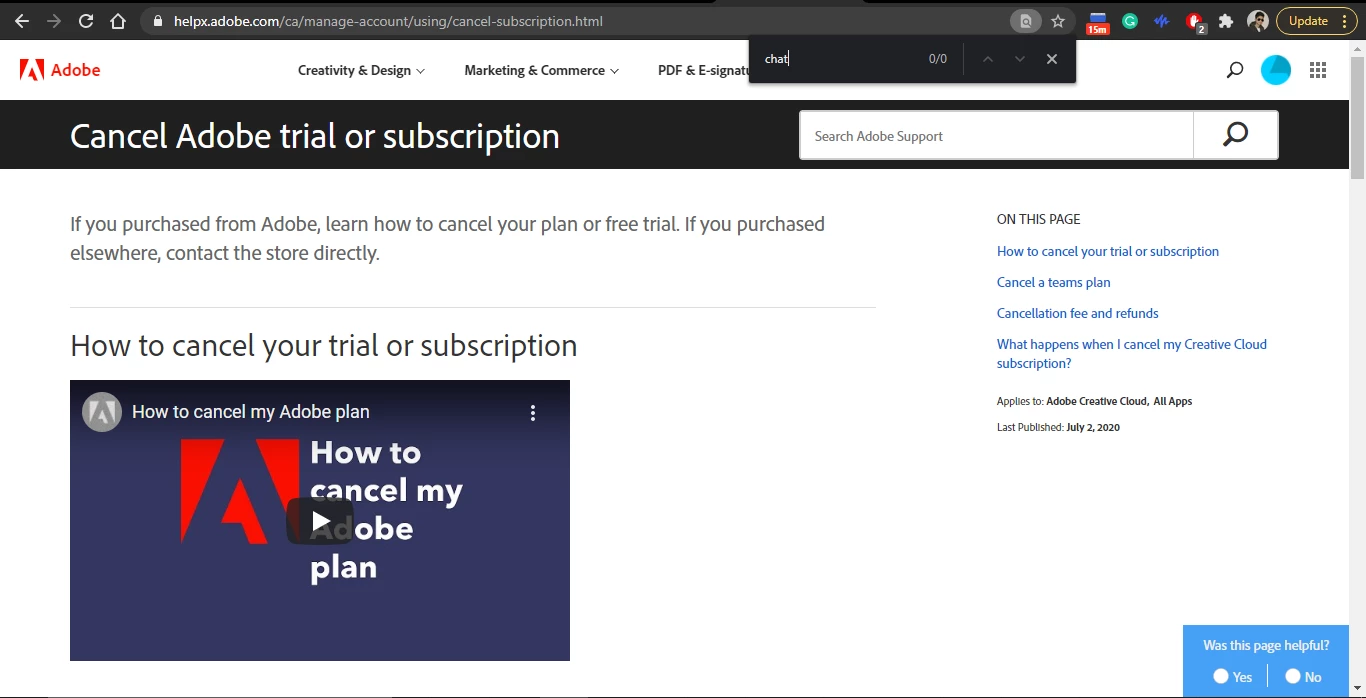
Task: Click the video channel avatar icon
Action: tap(102, 412)
